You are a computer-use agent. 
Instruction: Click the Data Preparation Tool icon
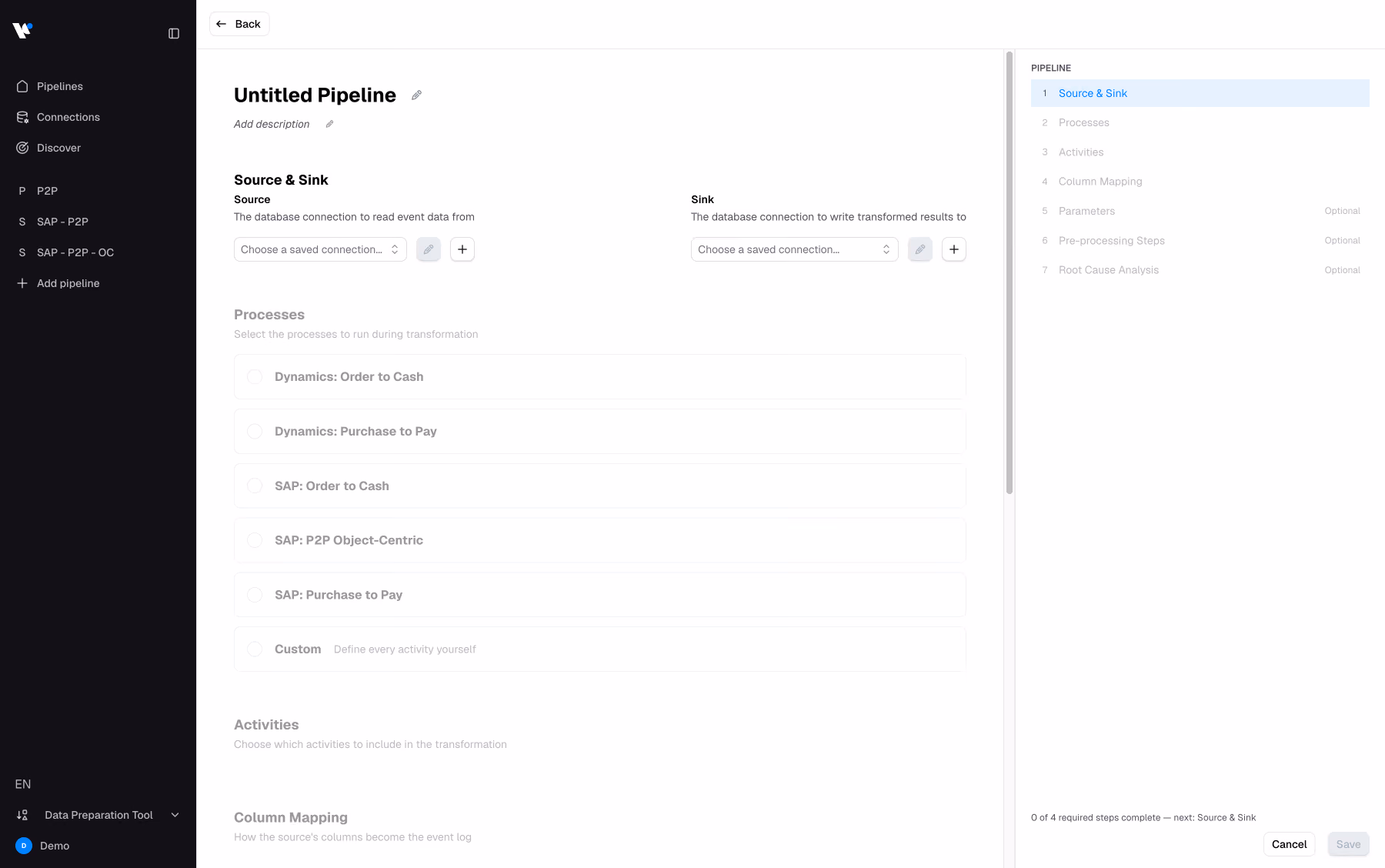click(x=22, y=815)
